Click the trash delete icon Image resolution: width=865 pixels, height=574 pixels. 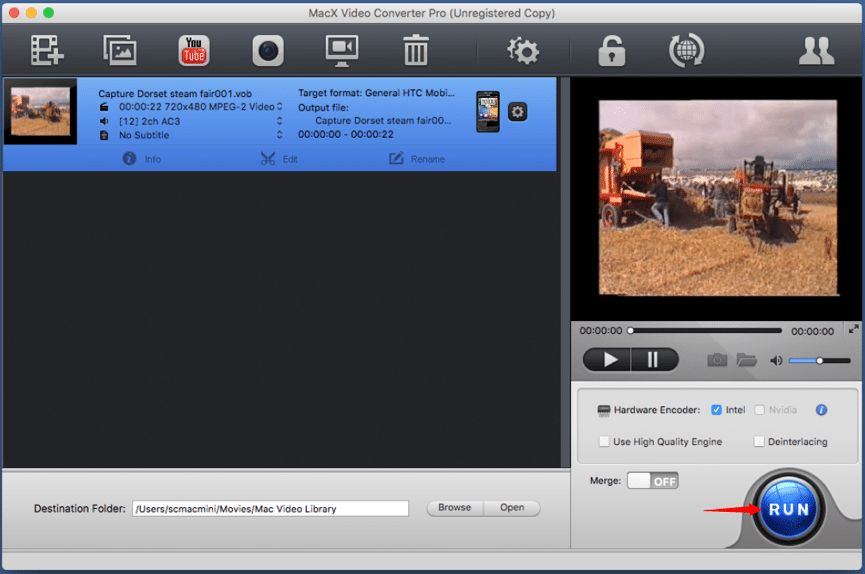[x=416, y=50]
